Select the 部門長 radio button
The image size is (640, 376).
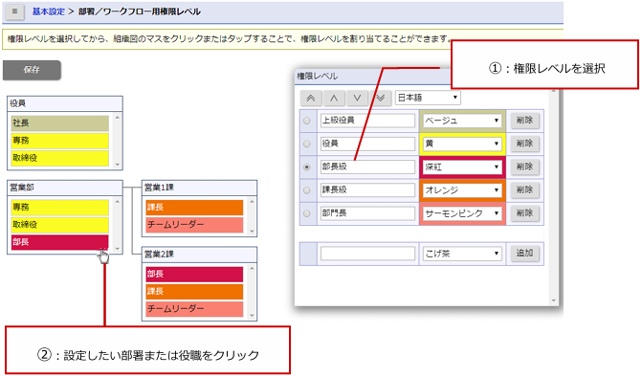[307, 214]
